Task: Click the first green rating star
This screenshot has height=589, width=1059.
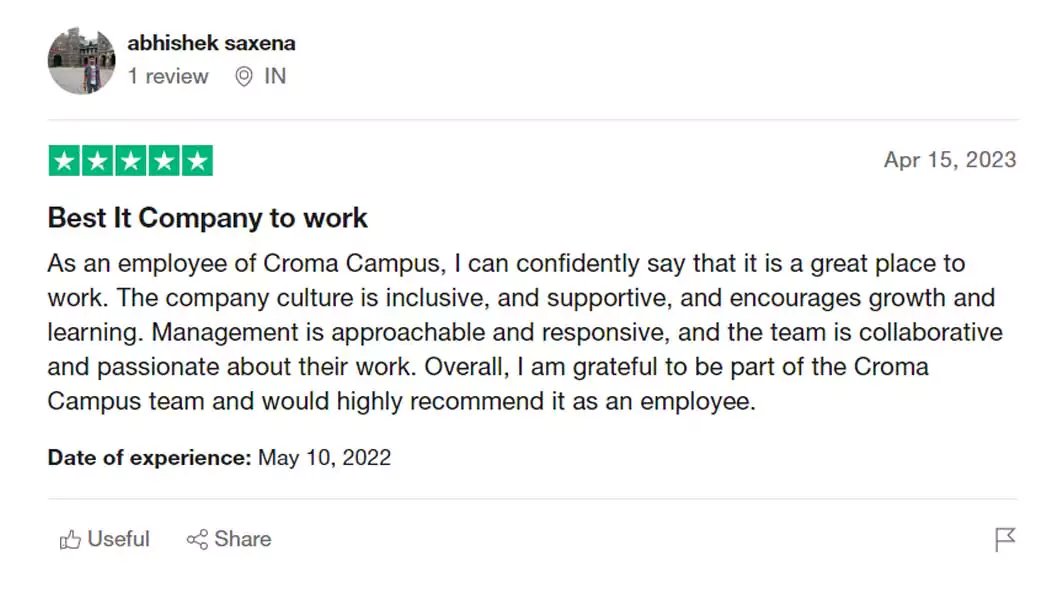Action: click(x=65, y=161)
